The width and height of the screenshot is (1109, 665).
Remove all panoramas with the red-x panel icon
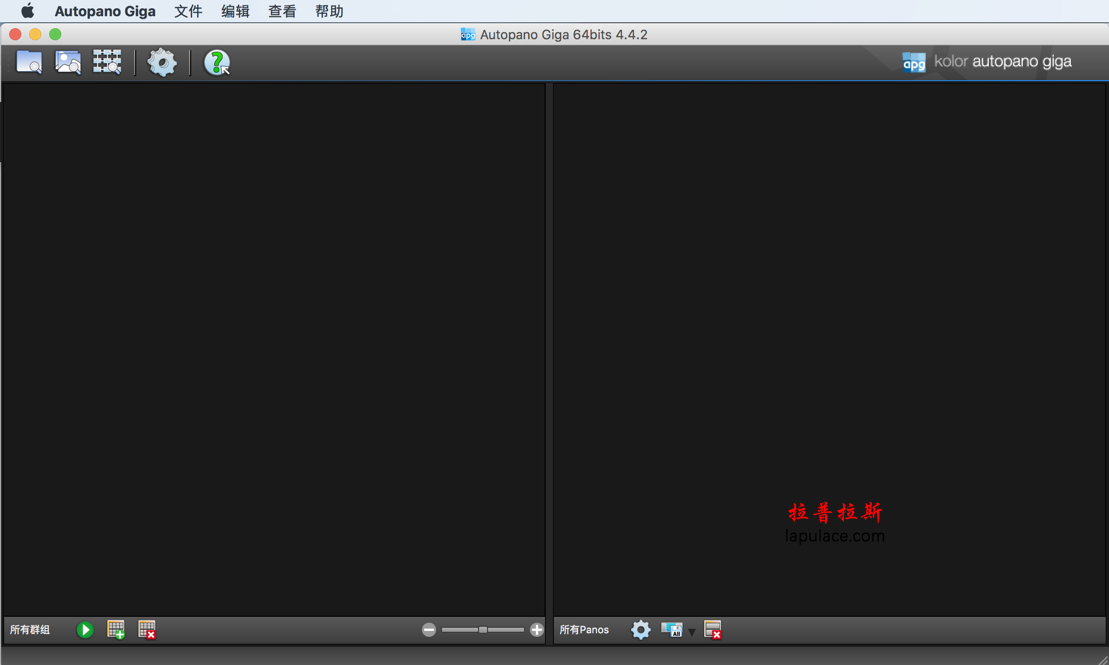(713, 629)
